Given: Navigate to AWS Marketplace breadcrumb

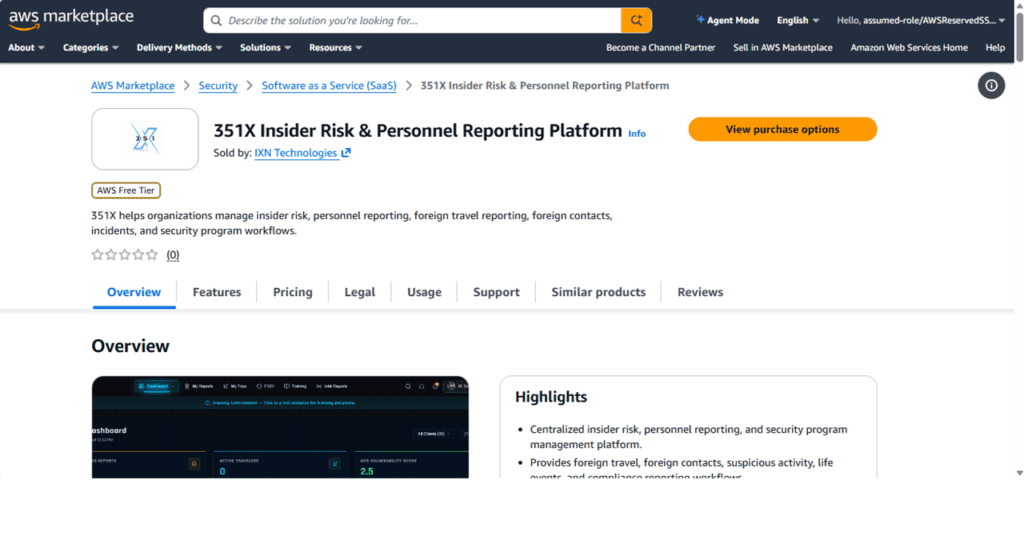Looking at the screenshot, I should coord(133,86).
